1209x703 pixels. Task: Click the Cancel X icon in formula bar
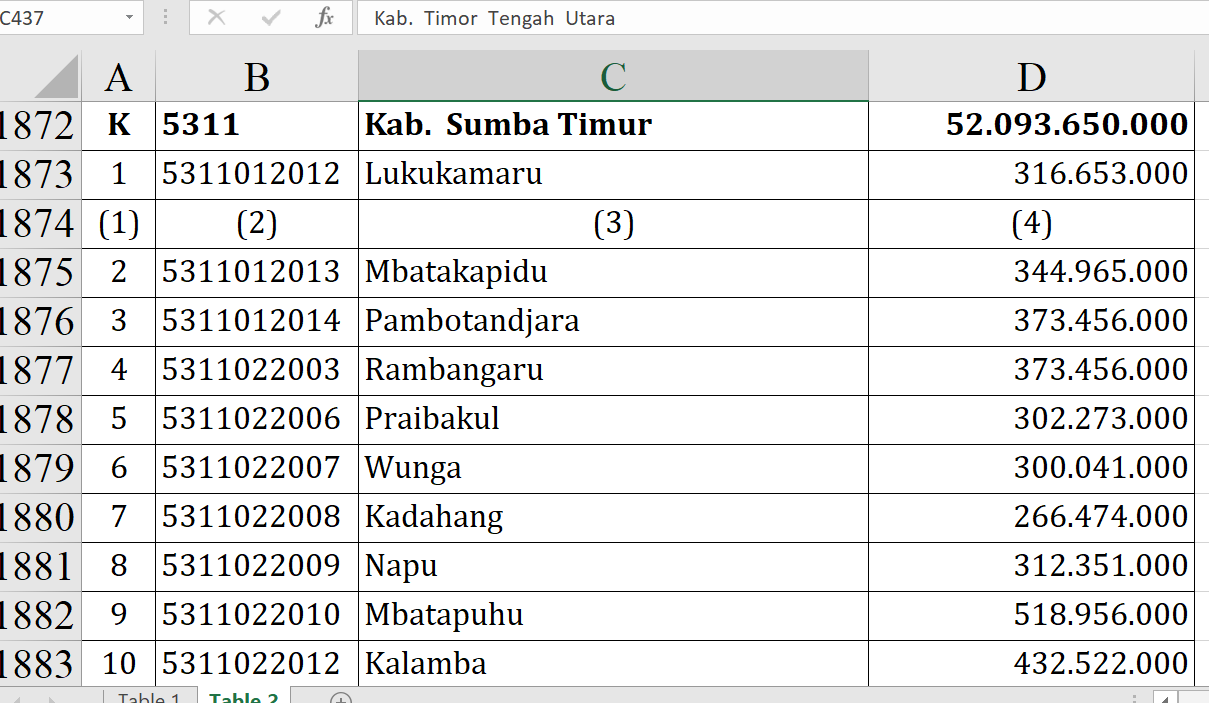tap(216, 18)
